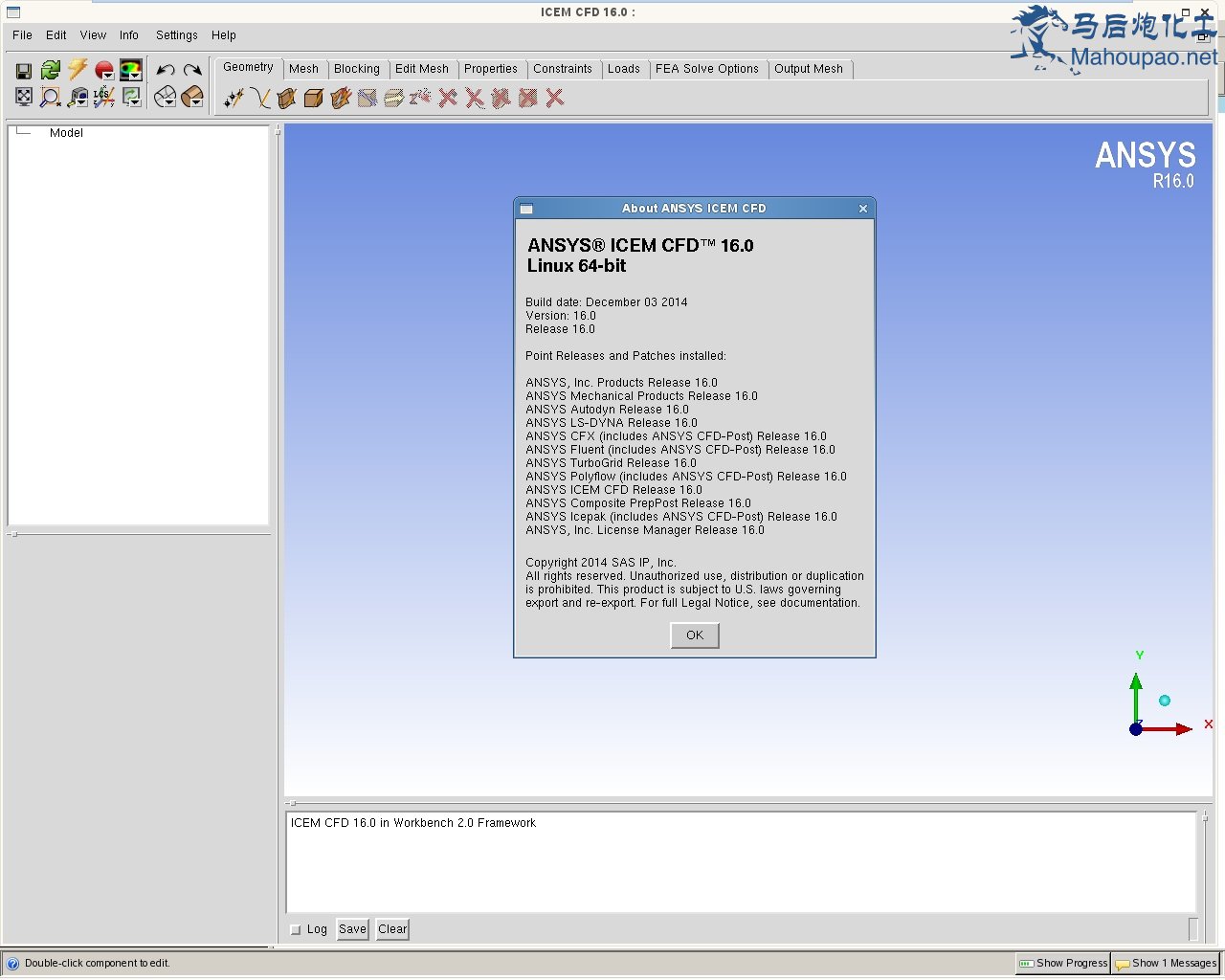Click the lightning bolt icon
The height and width of the screenshot is (980, 1225).
tap(78, 70)
